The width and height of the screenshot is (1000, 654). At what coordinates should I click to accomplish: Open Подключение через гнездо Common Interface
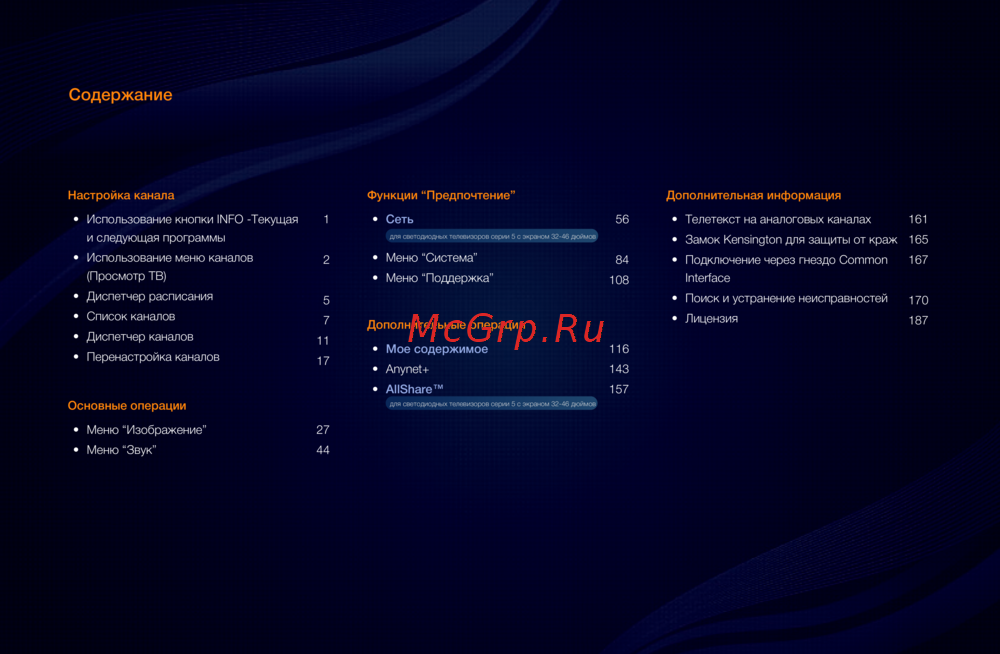click(786, 260)
